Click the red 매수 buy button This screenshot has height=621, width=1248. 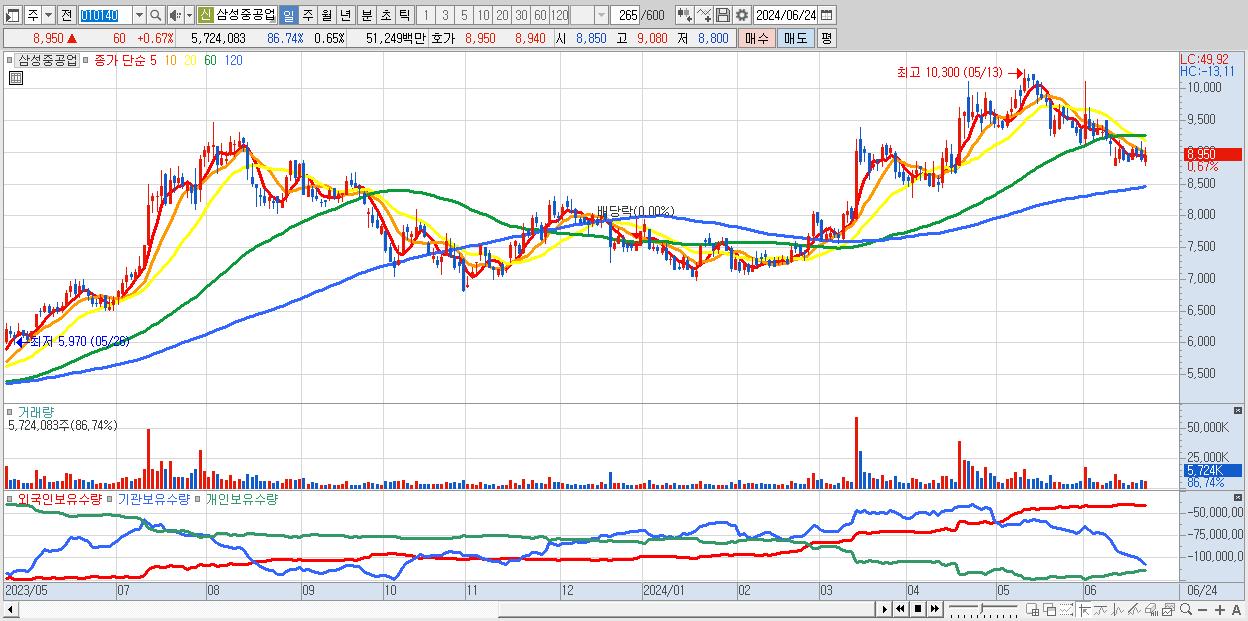757,38
